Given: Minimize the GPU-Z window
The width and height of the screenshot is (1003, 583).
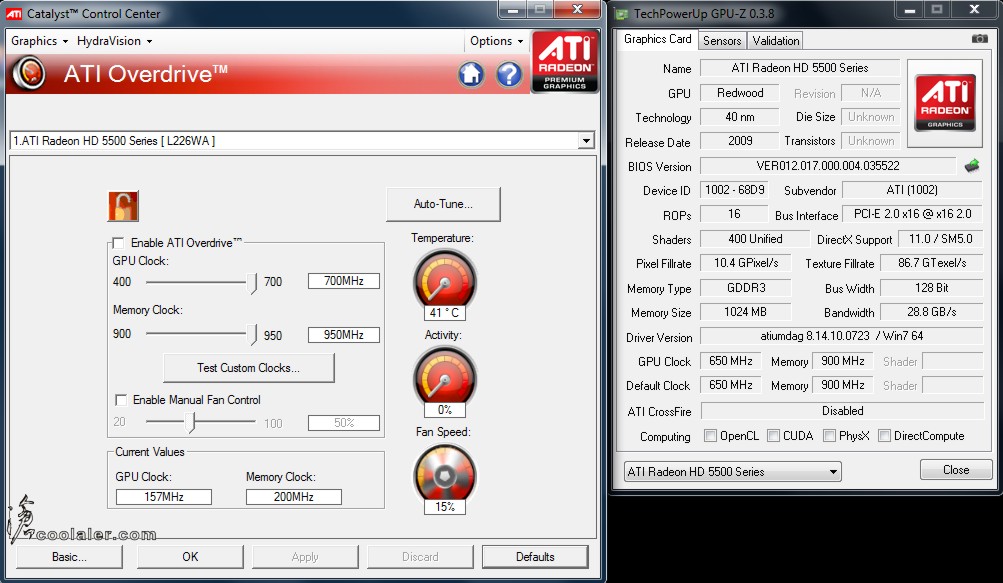Looking at the screenshot, I should coord(910,10).
